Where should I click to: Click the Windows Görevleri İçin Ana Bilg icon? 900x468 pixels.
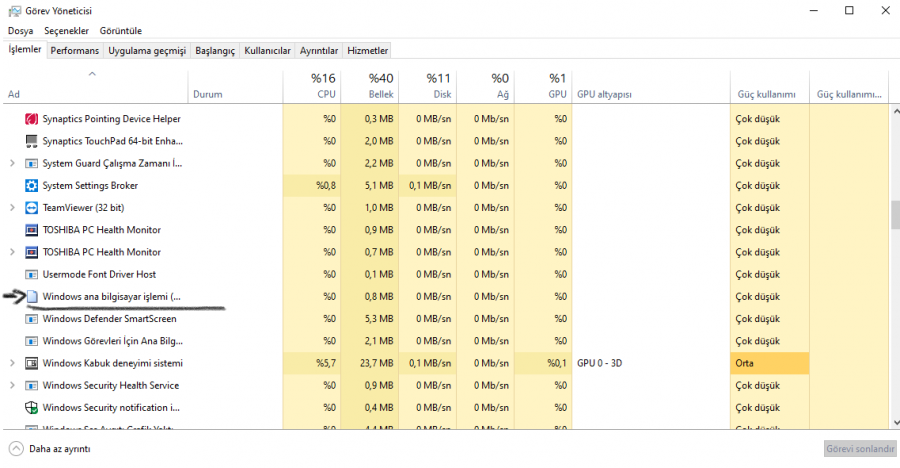click(x=32, y=341)
